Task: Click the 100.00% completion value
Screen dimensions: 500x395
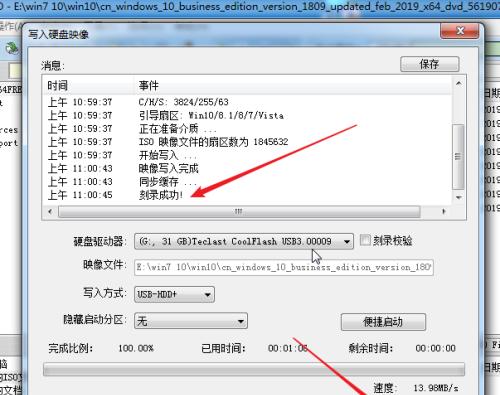Action: [x=136, y=348]
